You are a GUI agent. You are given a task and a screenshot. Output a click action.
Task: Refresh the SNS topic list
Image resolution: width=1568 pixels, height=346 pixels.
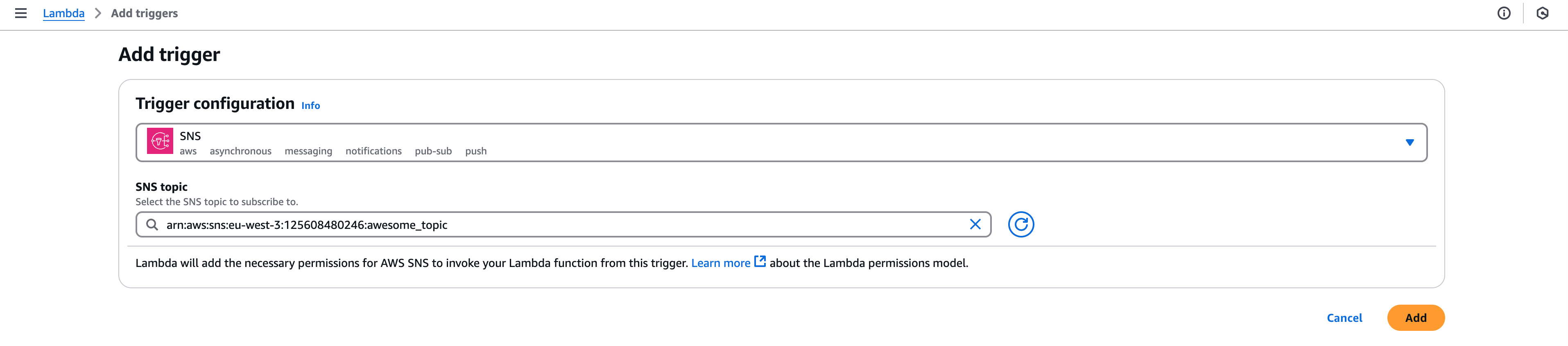pyautogui.click(x=1021, y=225)
